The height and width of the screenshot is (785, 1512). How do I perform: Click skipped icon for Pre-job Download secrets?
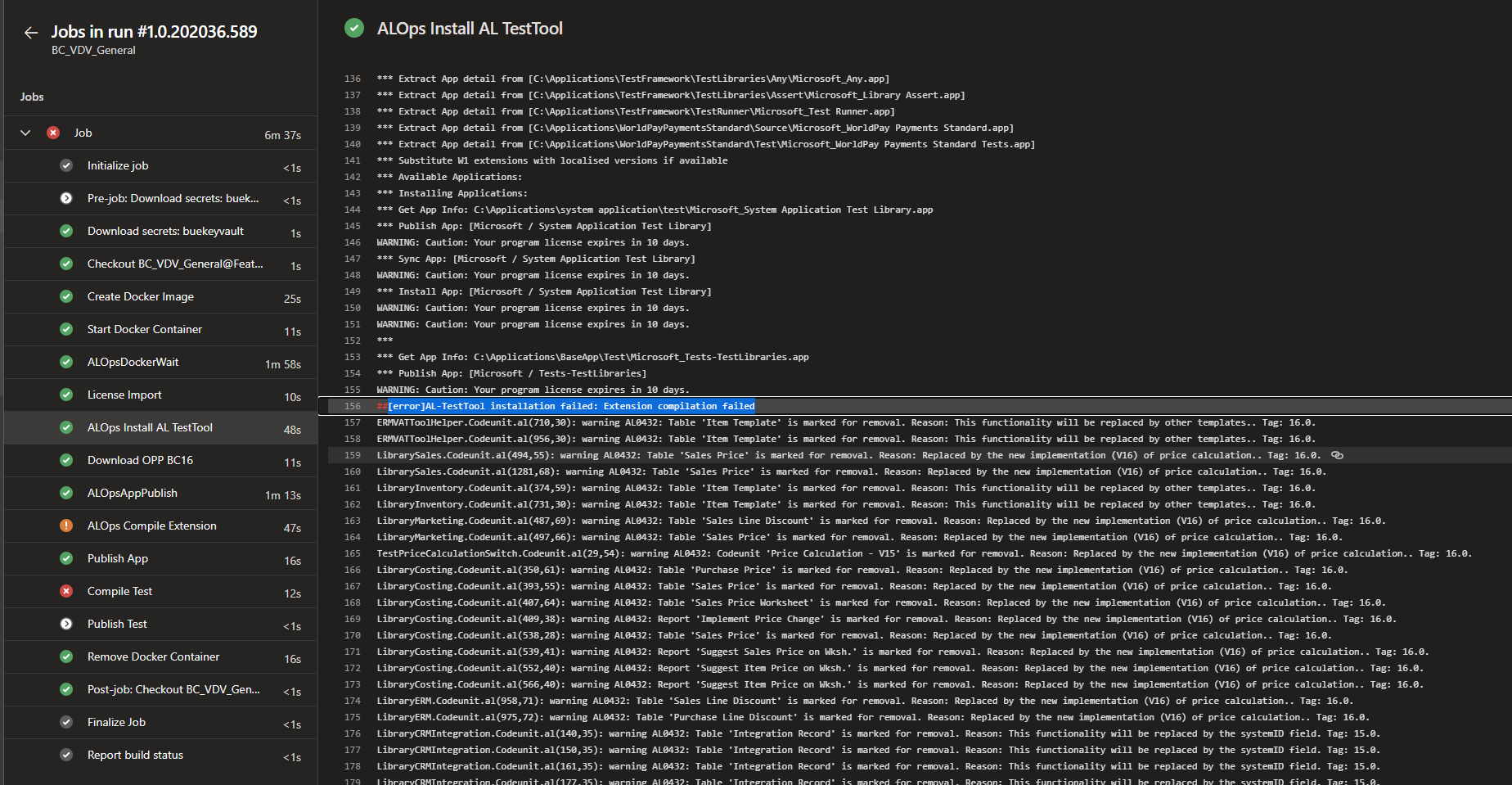[66, 198]
